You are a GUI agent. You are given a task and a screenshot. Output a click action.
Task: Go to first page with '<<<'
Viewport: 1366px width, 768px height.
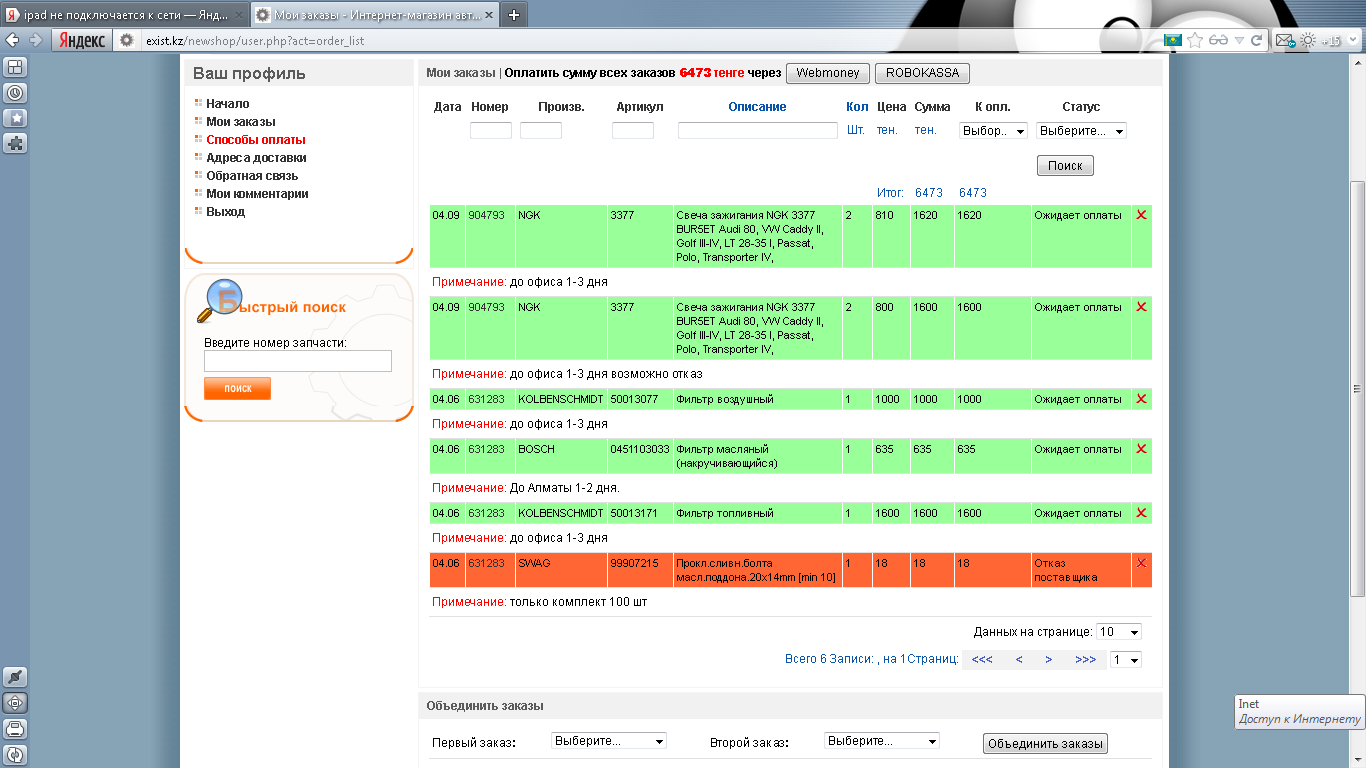(982, 660)
